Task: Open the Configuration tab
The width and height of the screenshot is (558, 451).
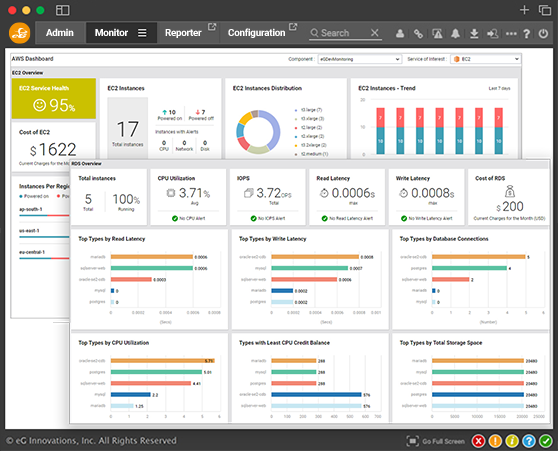Action: click(x=256, y=33)
